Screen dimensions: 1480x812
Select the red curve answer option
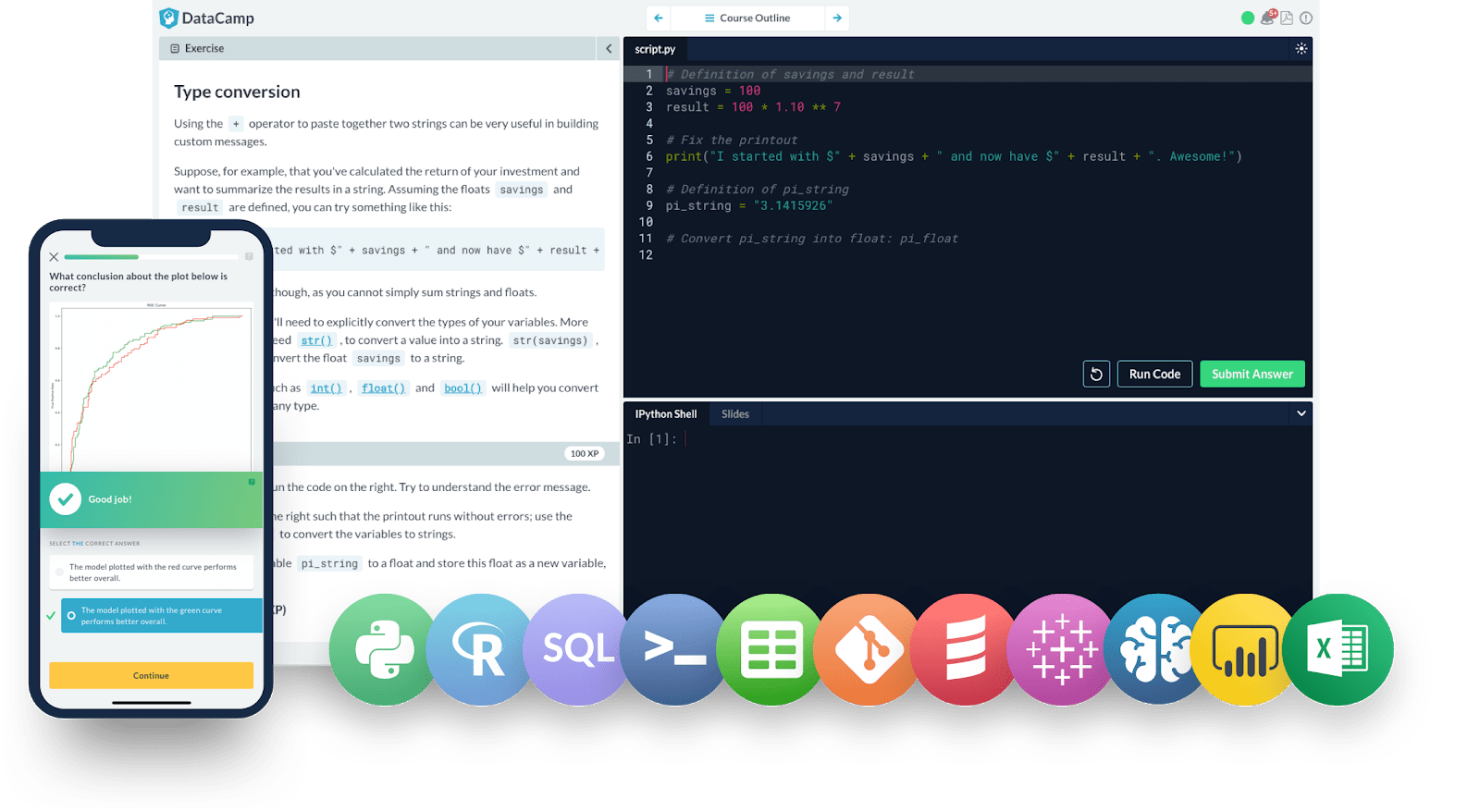pyautogui.click(x=152, y=572)
